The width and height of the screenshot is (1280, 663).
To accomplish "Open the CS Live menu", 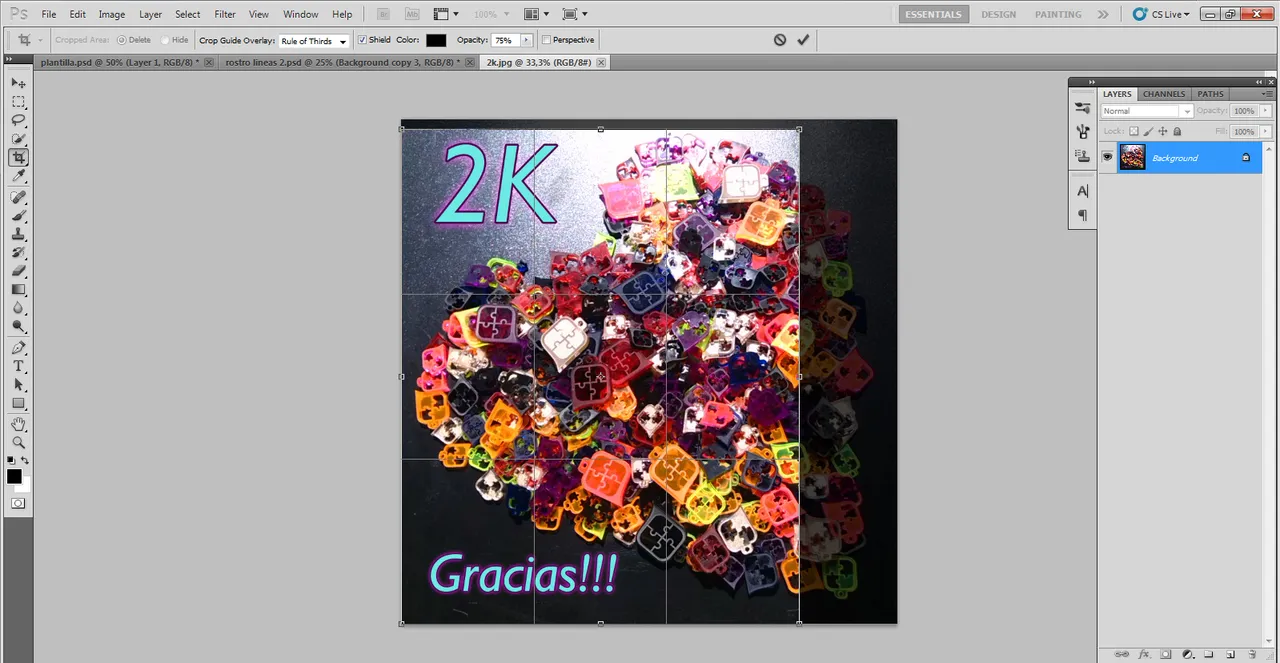I will (x=1162, y=14).
